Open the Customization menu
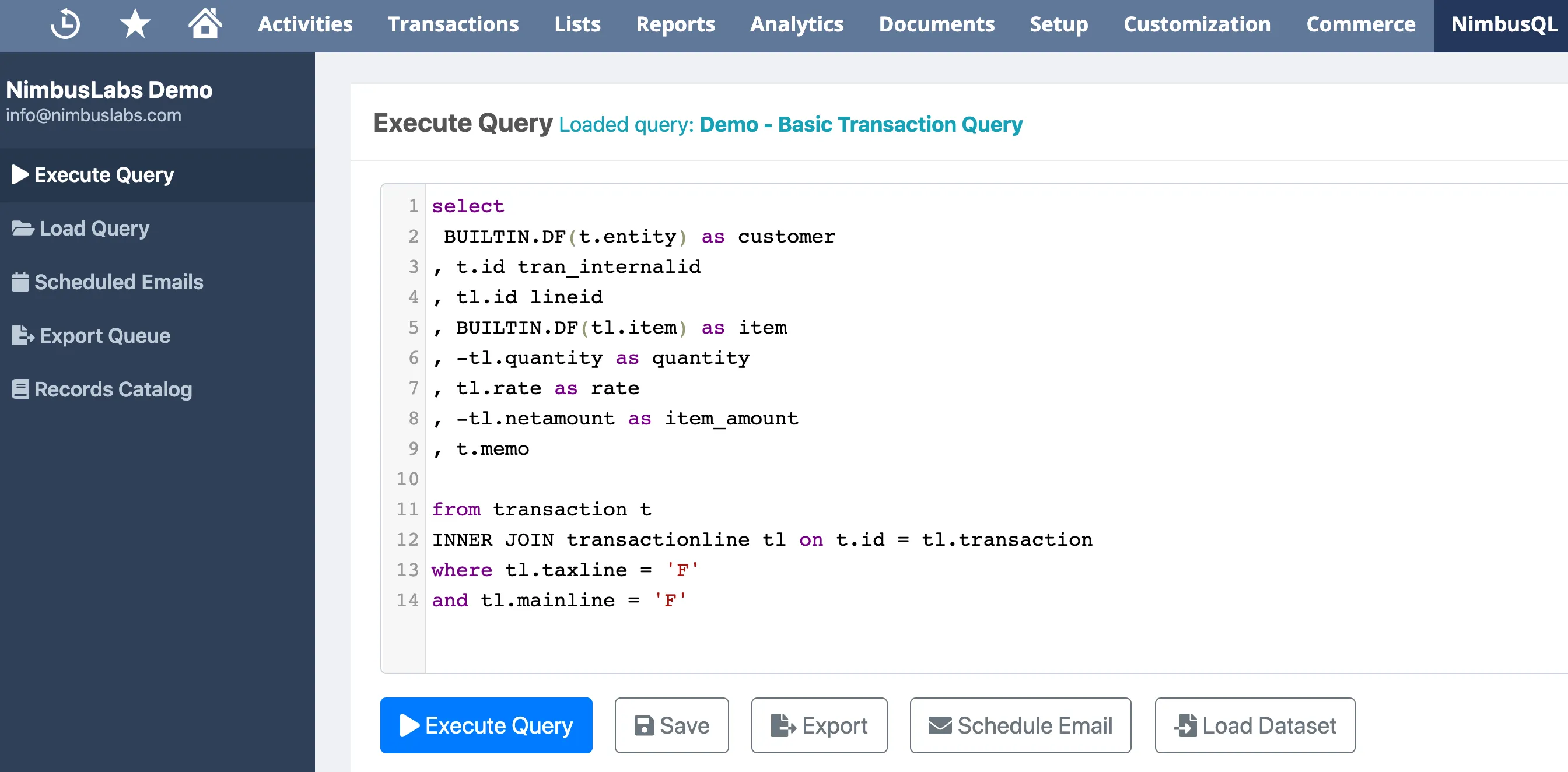 click(x=1196, y=24)
